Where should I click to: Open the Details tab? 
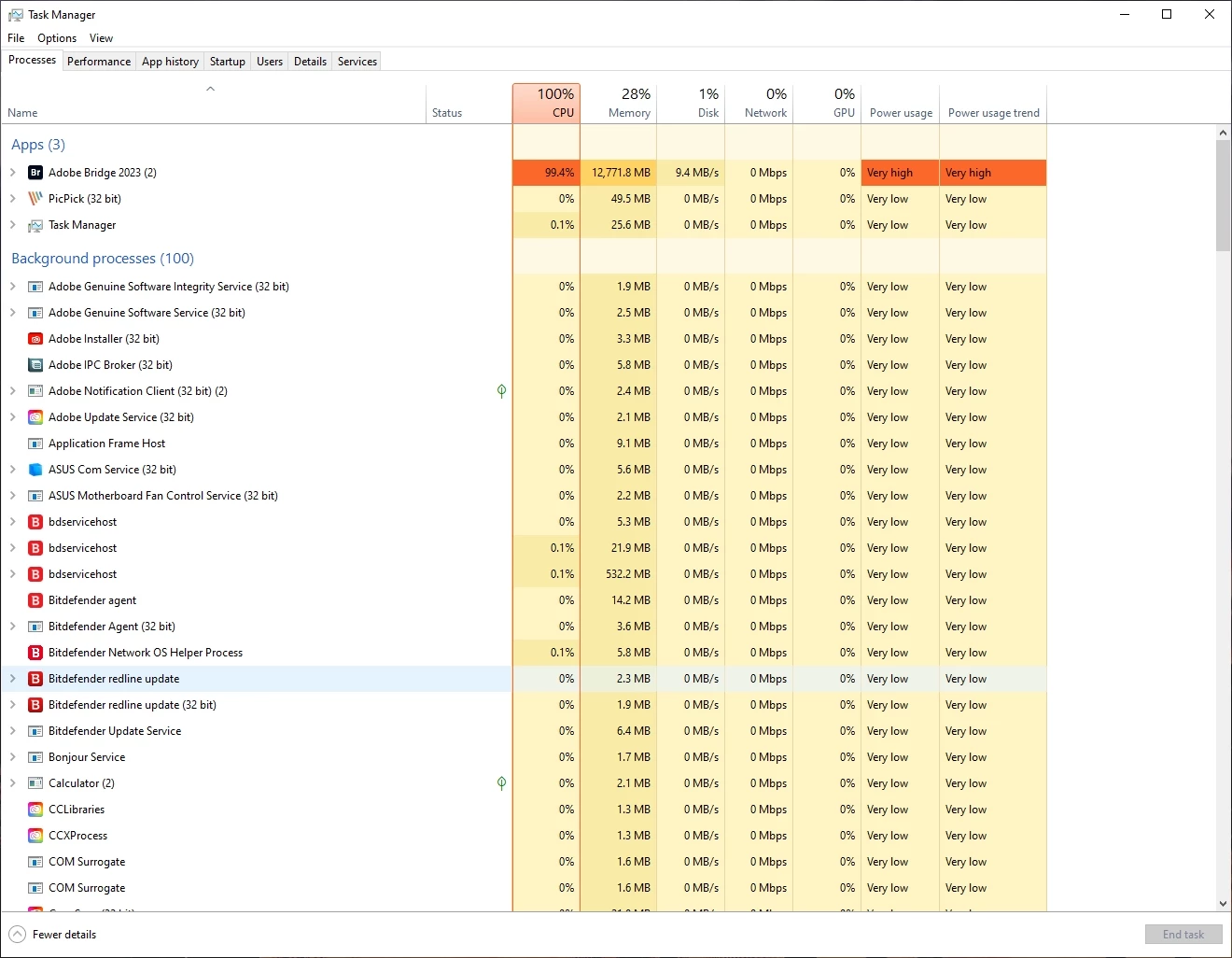pyautogui.click(x=310, y=62)
